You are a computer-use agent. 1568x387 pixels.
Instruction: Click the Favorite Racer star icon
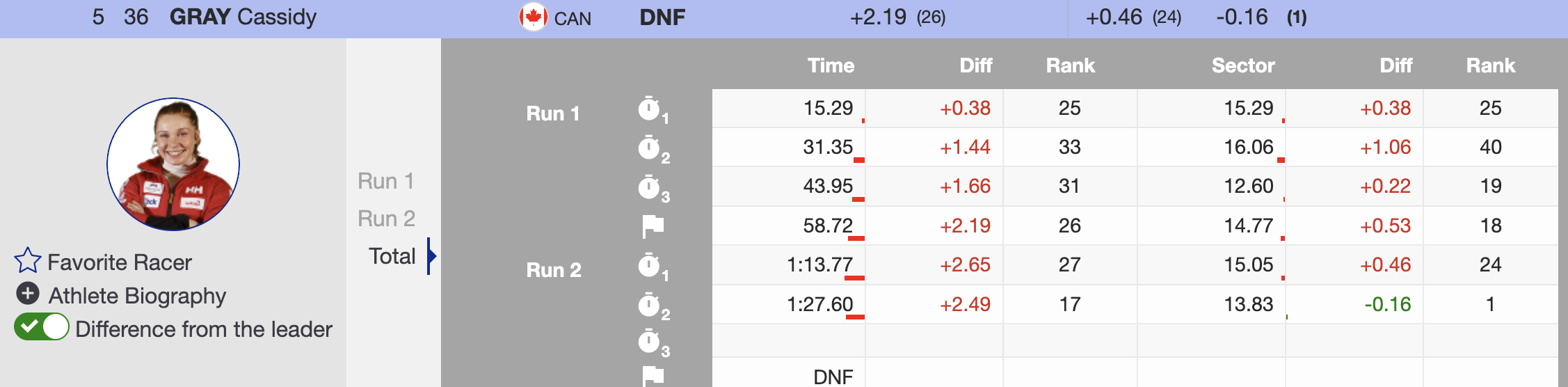point(28,261)
